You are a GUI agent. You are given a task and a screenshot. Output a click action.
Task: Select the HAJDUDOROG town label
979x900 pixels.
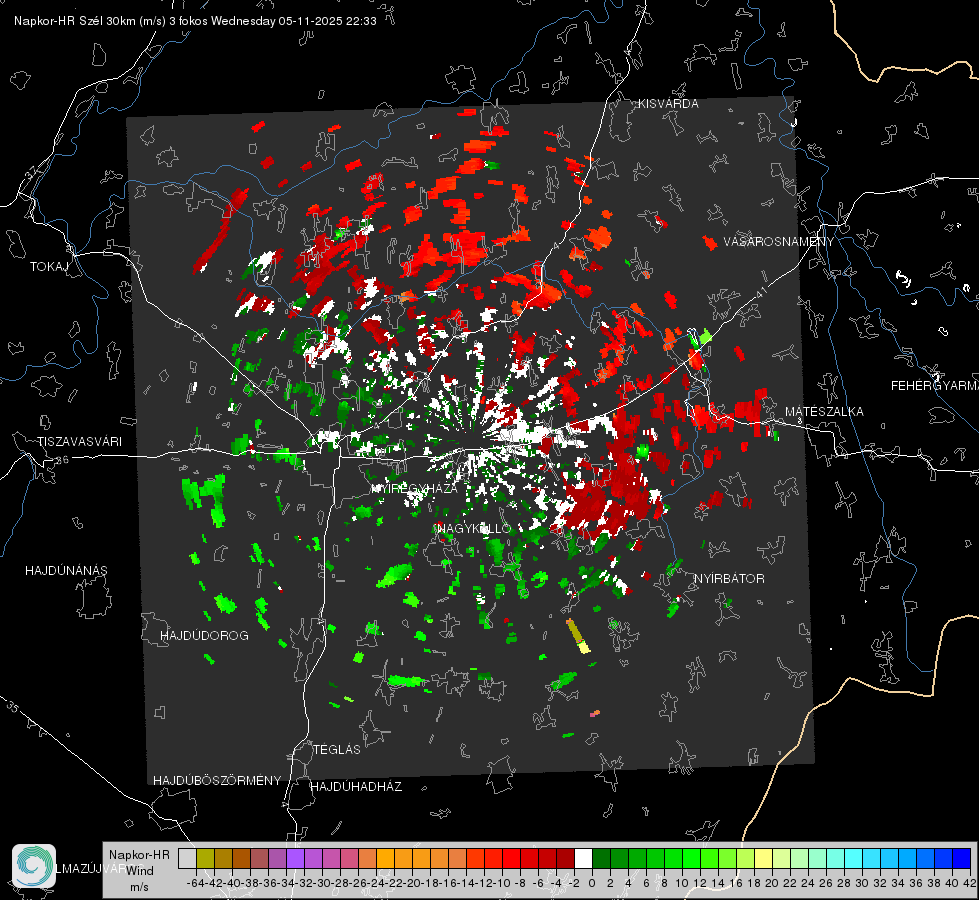click(x=204, y=636)
